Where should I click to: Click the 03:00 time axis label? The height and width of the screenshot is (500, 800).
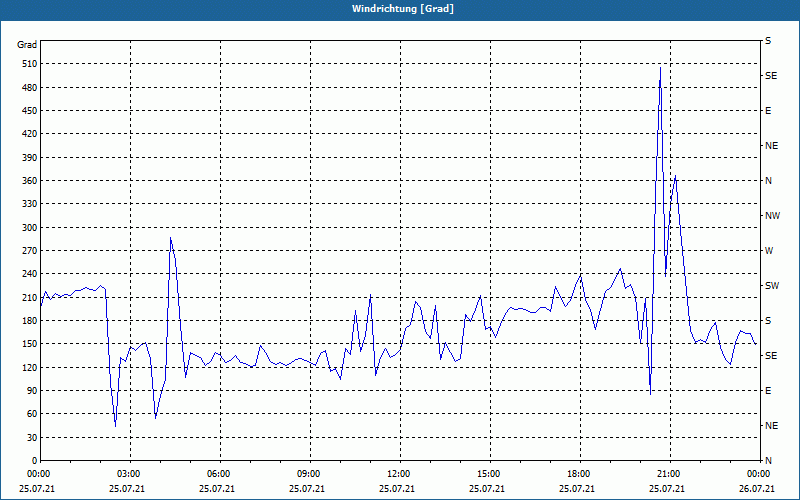click(127, 474)
